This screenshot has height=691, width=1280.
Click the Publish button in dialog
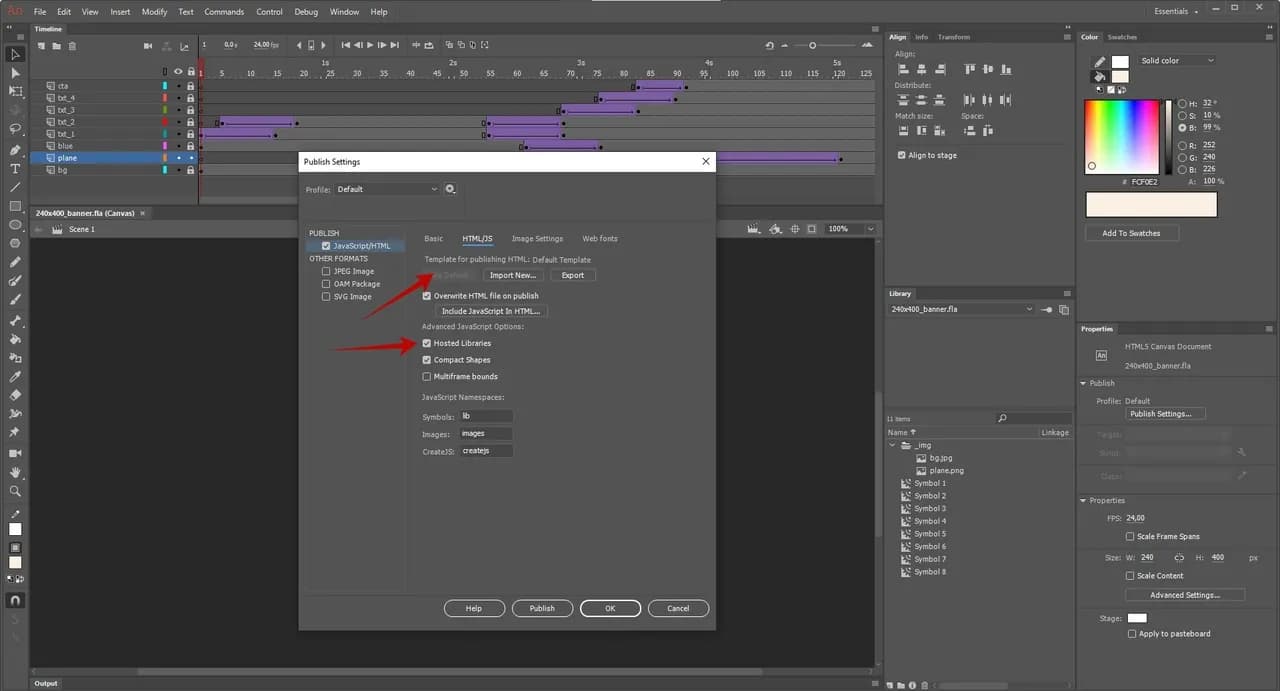[x=542, y=608]
